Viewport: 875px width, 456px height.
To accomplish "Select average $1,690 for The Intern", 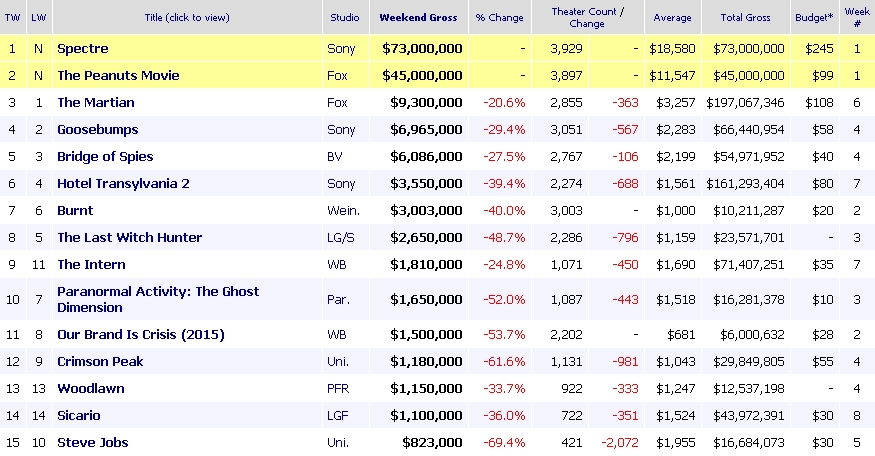I will 676,265.
